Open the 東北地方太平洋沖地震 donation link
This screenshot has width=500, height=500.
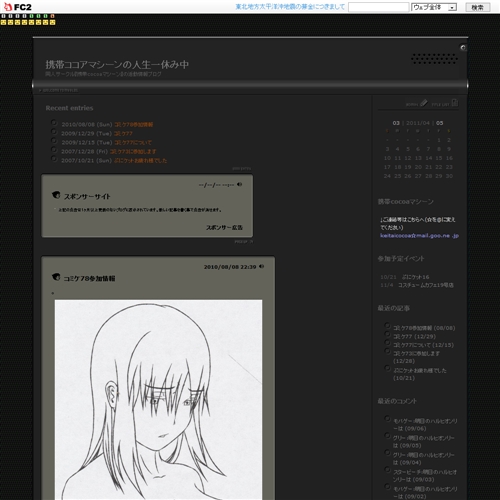290,7
